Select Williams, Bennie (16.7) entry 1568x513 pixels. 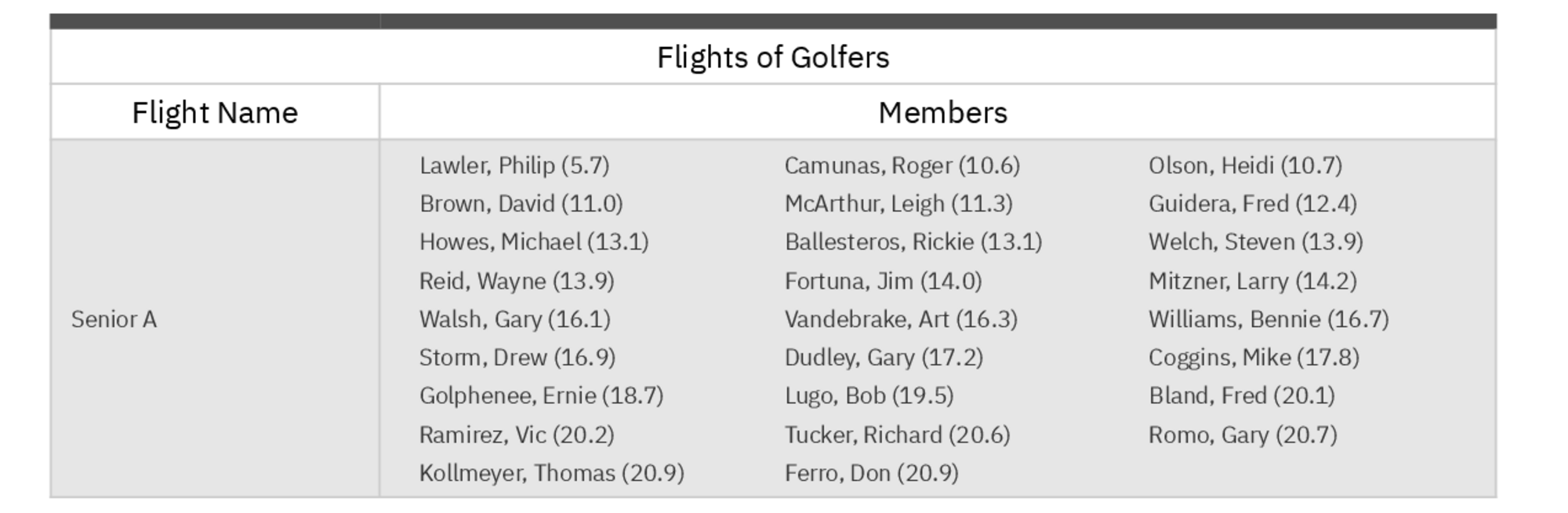click(x=1269, y=319)
